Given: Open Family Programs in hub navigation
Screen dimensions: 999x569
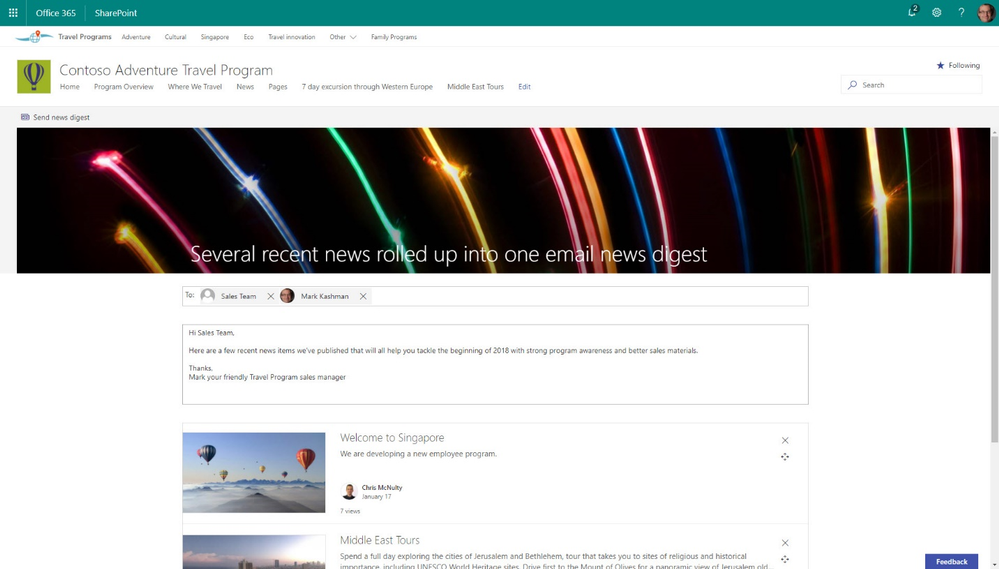Looking at the screenshot, I should pyautogui.click(x=394, y=37).
